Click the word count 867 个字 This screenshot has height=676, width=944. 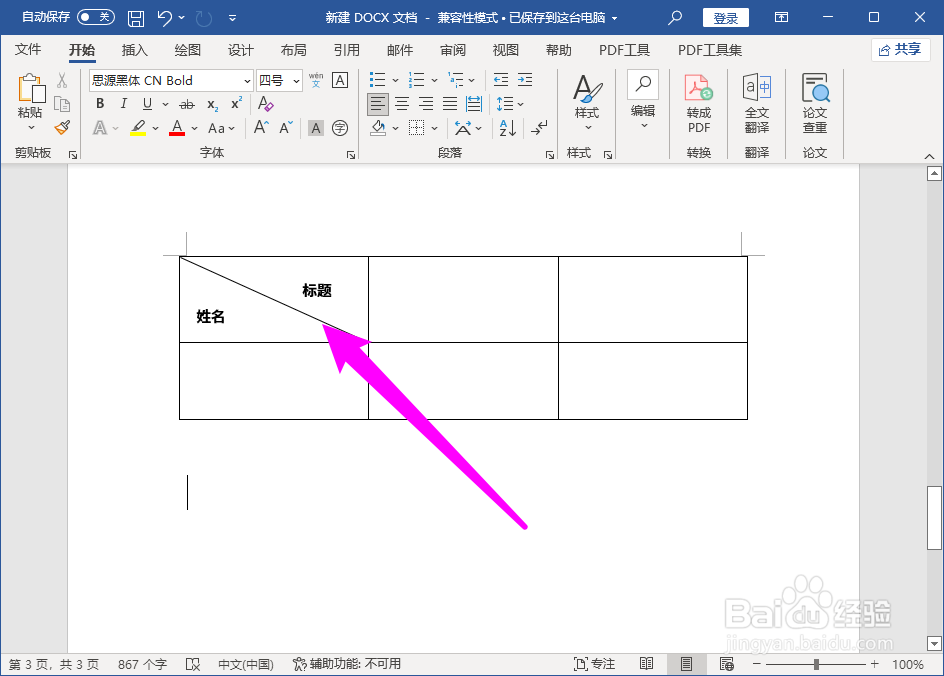pyautogui.click(x=142, y=665)
